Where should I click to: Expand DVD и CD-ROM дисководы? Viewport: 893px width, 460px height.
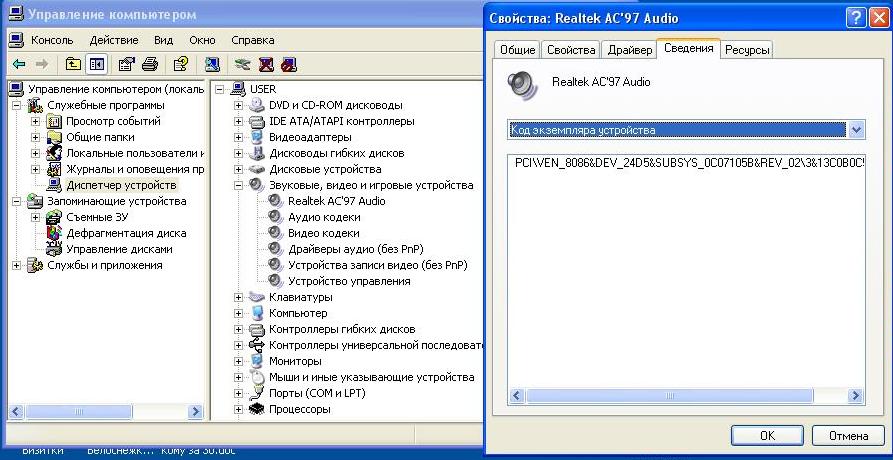239,105
